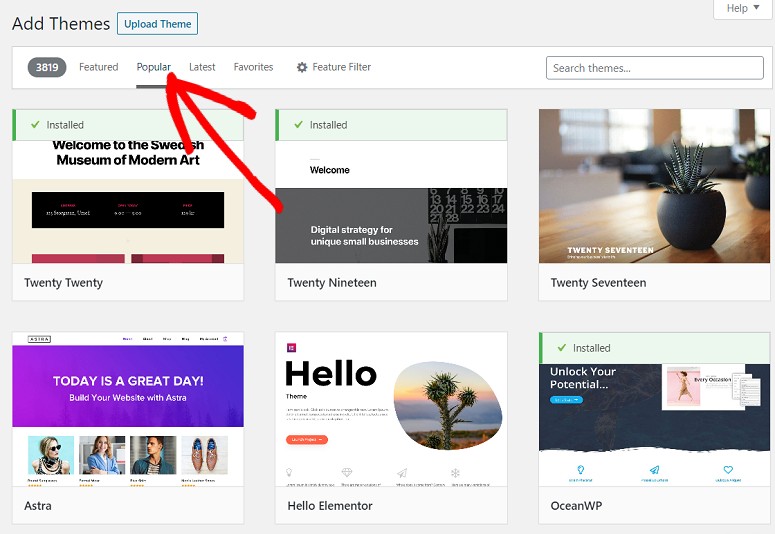Click the Astra theme name
The height and width of the screenshot is (534, 775).
[38, 506]
